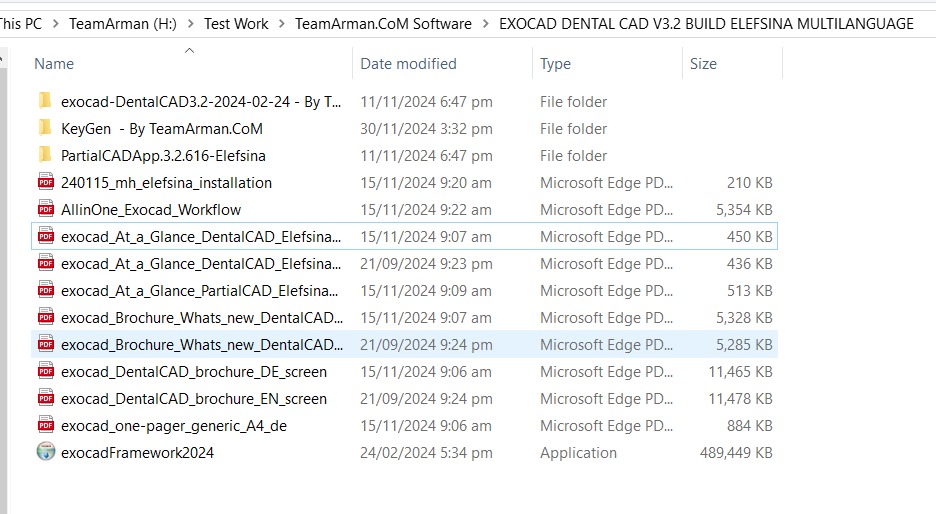The image size is (936, 514).
Task: Navigate to Test Work in breadcrumb
Action: pyautogui.click(x=236, y=24)
